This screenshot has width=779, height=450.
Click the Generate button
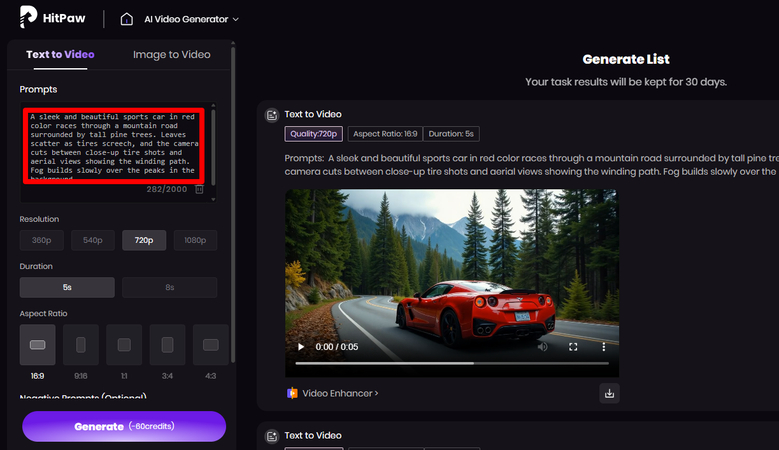pos(124,426)
